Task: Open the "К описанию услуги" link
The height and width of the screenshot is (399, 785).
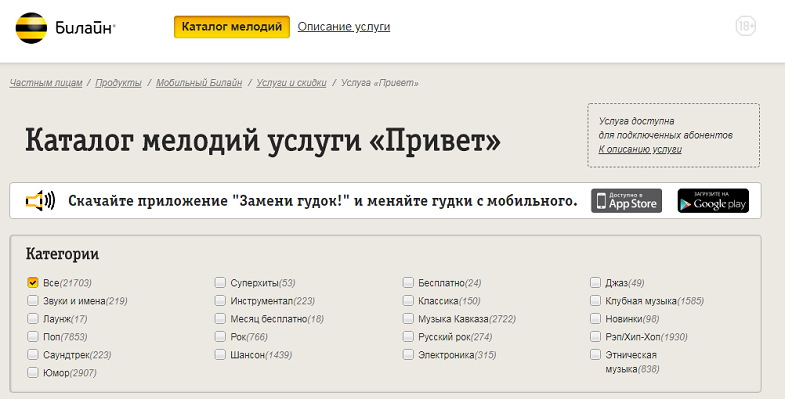Action: pyautogui.click(x=640, y=149)
